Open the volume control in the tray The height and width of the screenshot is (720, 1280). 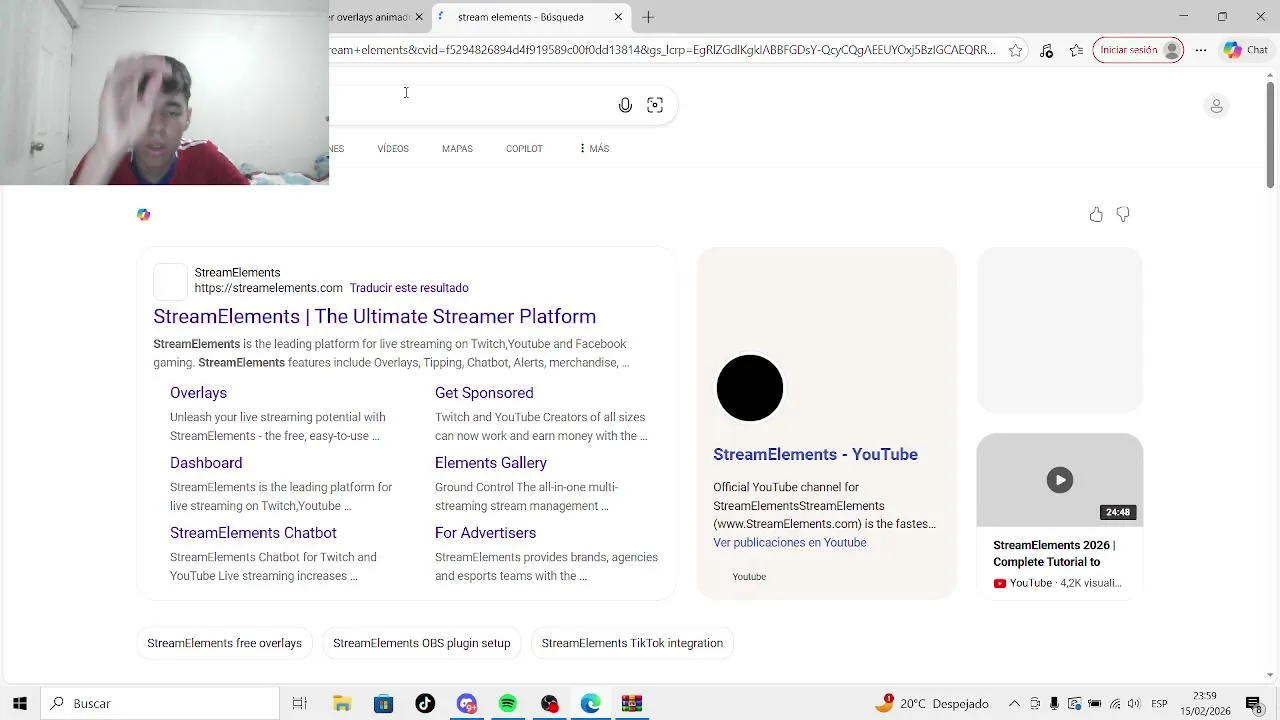[1133, 704]
